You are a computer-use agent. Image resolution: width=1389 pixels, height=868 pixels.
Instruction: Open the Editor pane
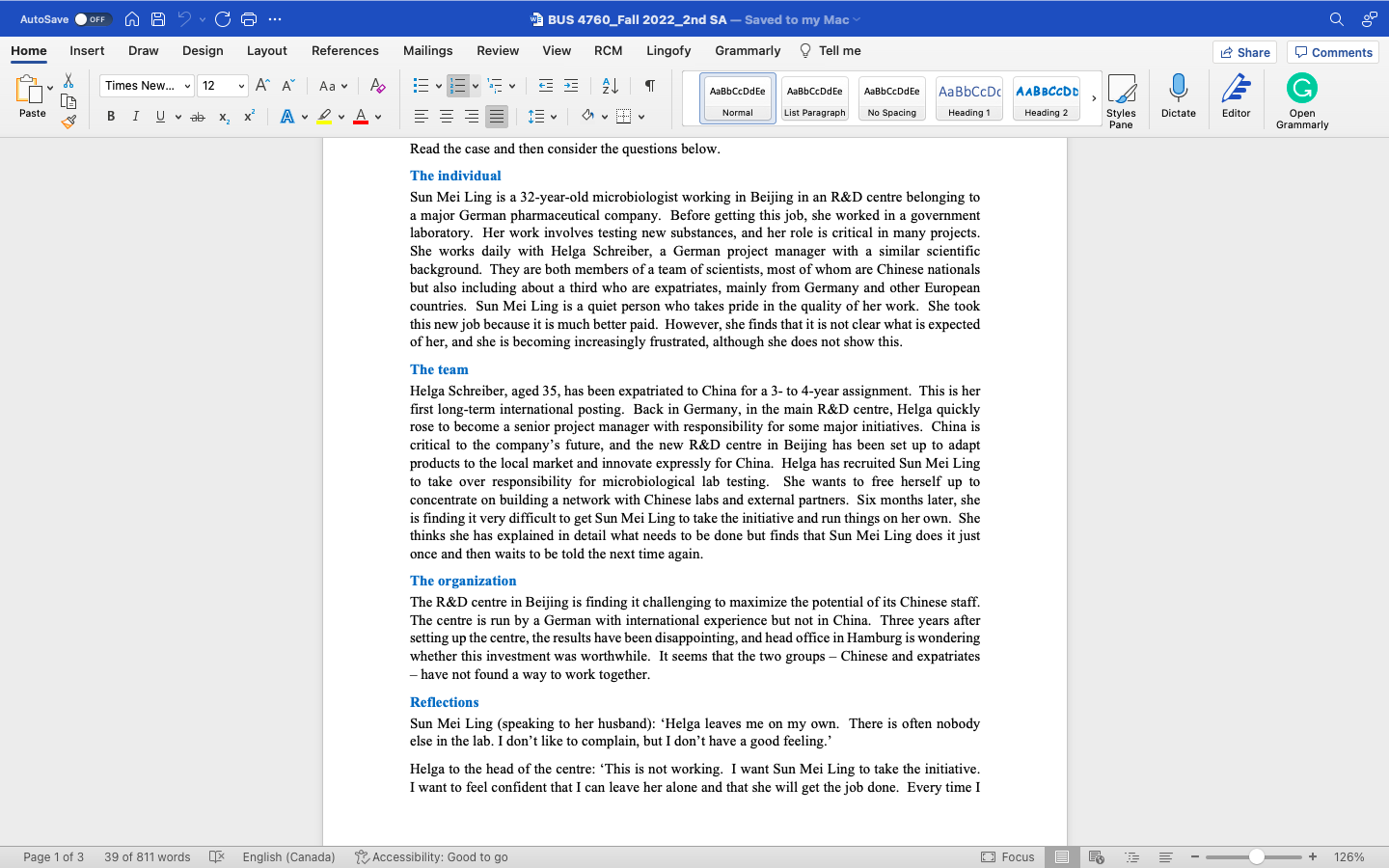1236,97
